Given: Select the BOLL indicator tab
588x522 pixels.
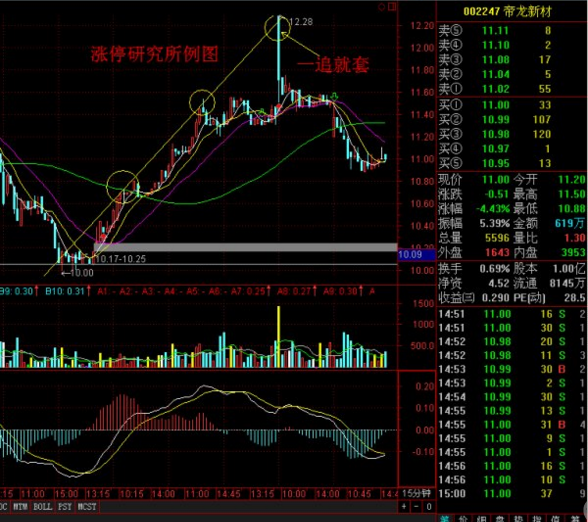Looking at the screenshot, I should click(42, 507).
